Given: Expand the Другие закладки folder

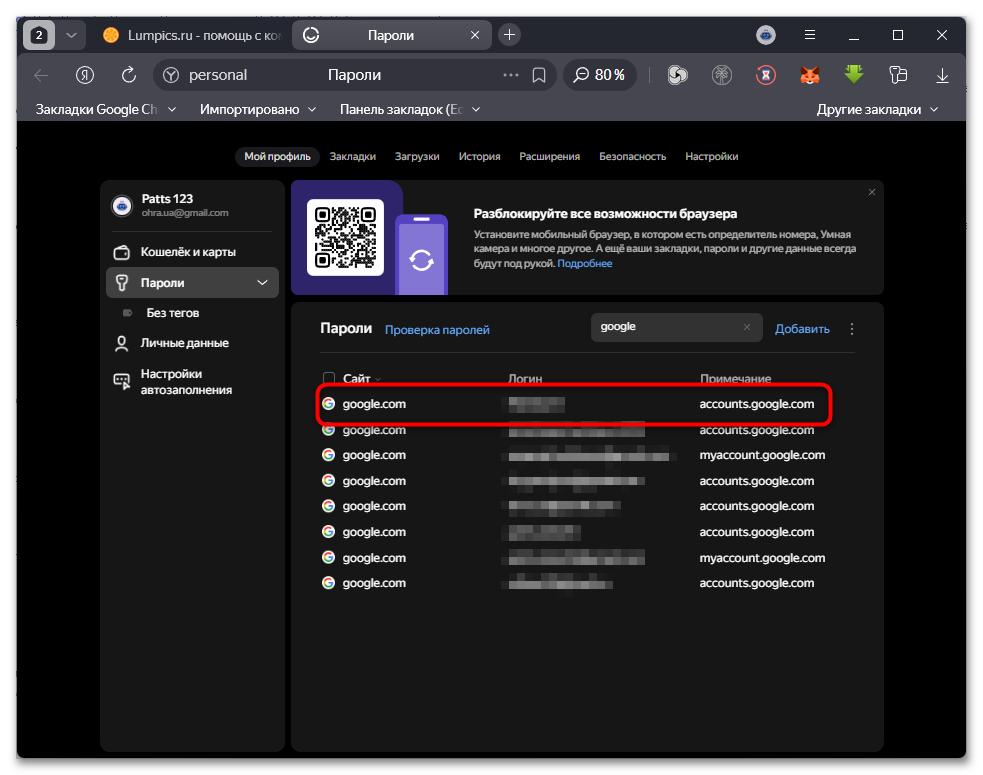Looking at the screenshot, I should click(877, 110).
